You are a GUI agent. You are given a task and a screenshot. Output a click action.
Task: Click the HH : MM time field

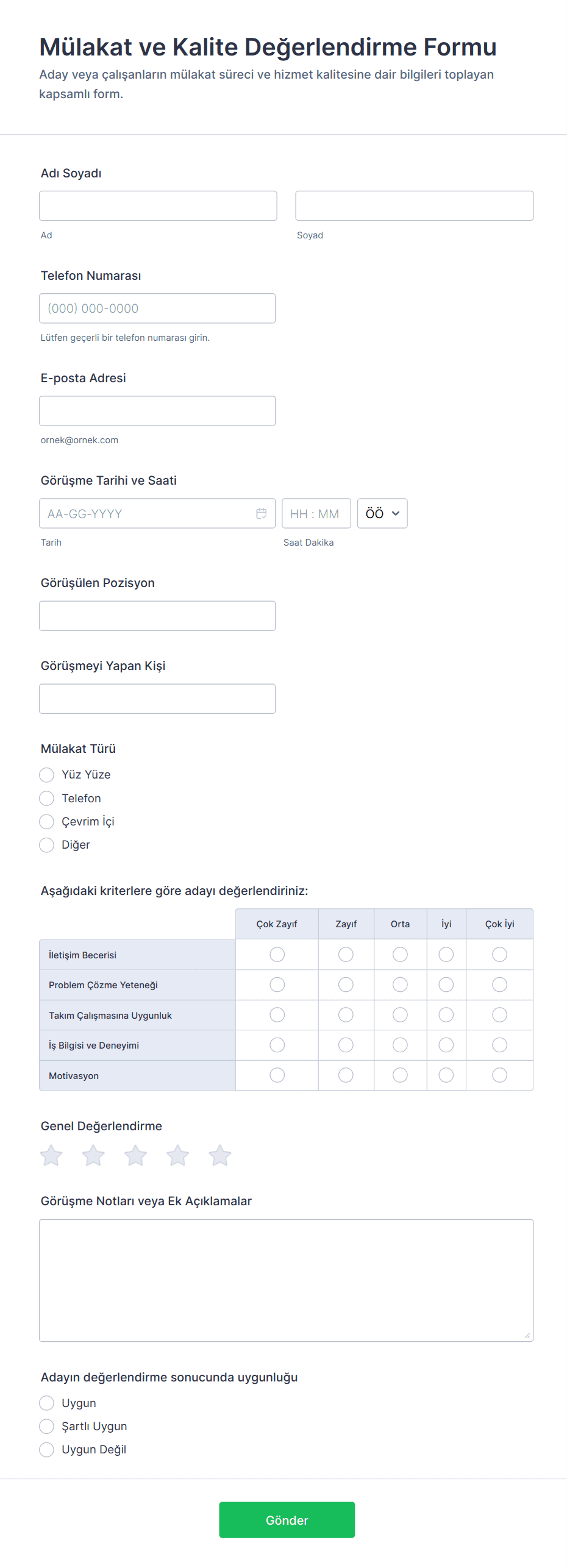point(316,513)
